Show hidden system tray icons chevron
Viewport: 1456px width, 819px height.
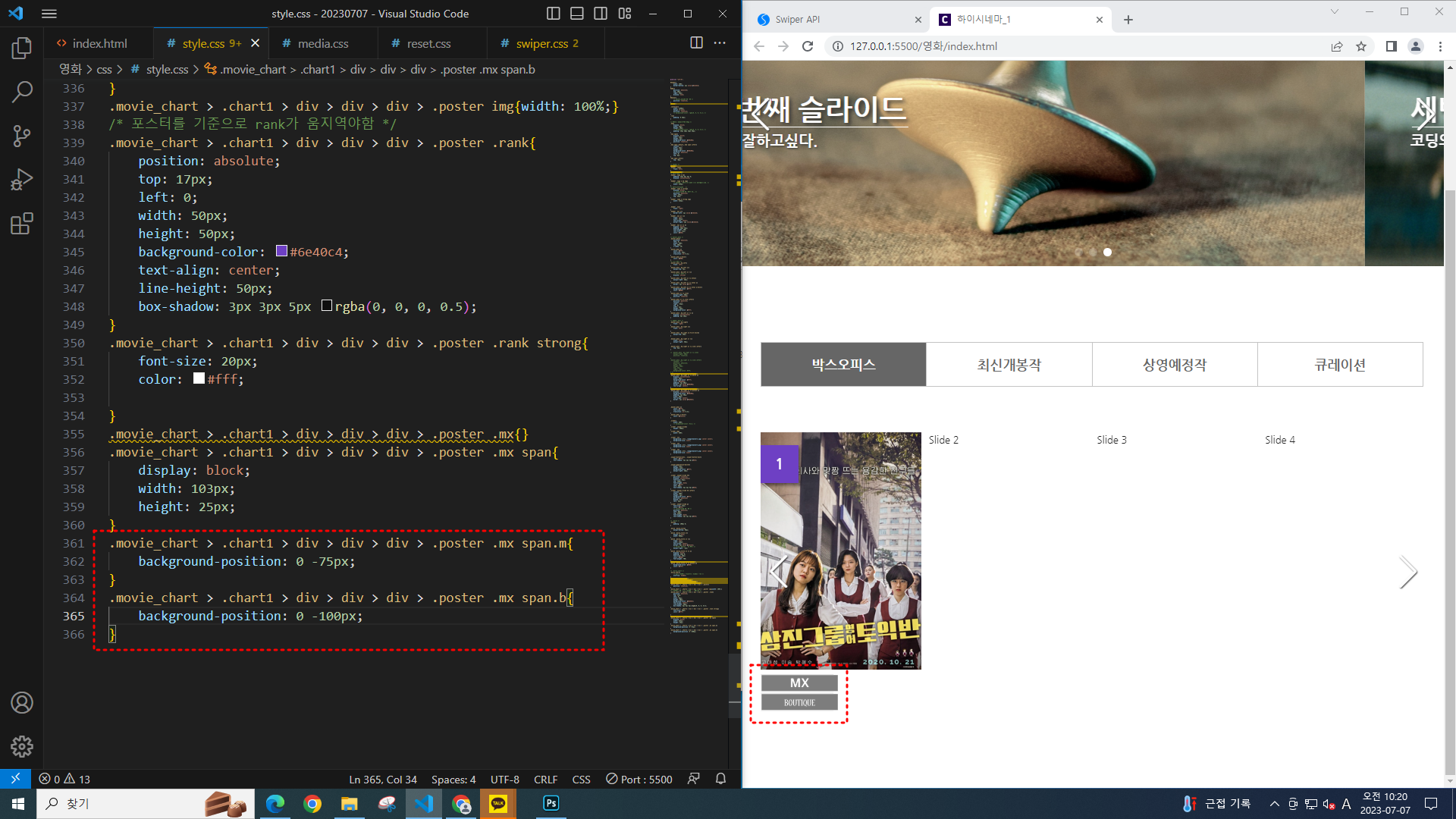tap(1274, 804)
